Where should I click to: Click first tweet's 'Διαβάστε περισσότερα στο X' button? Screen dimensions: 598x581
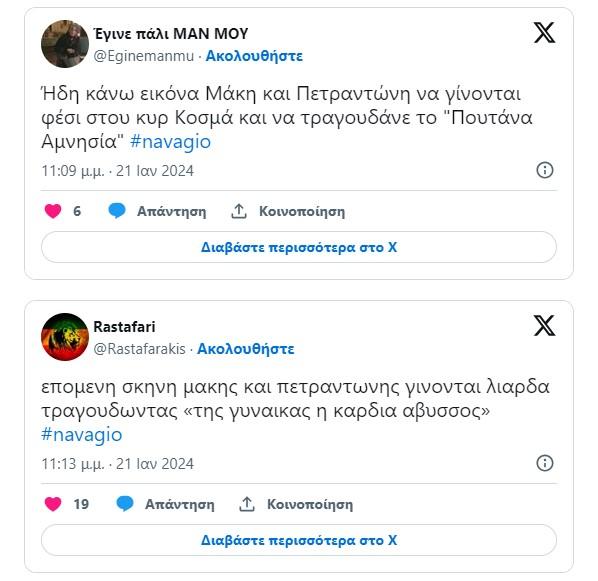coord(299,247)
